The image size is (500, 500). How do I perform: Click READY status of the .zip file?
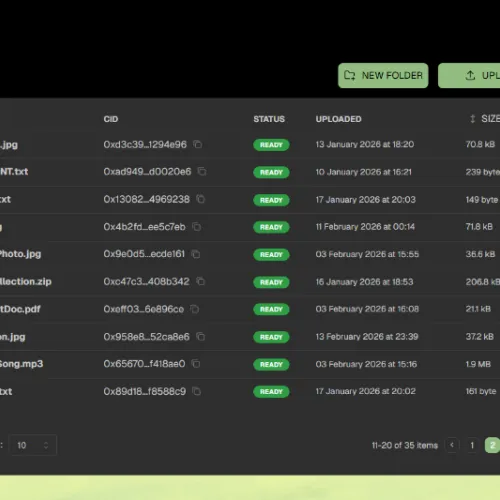(271, 282)
